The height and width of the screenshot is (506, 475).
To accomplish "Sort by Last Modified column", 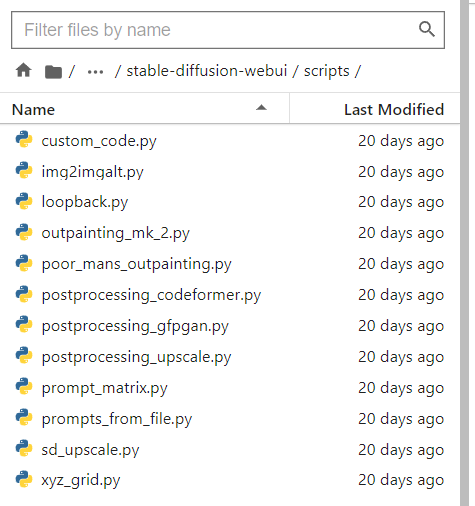I will (x=394, y=109).
